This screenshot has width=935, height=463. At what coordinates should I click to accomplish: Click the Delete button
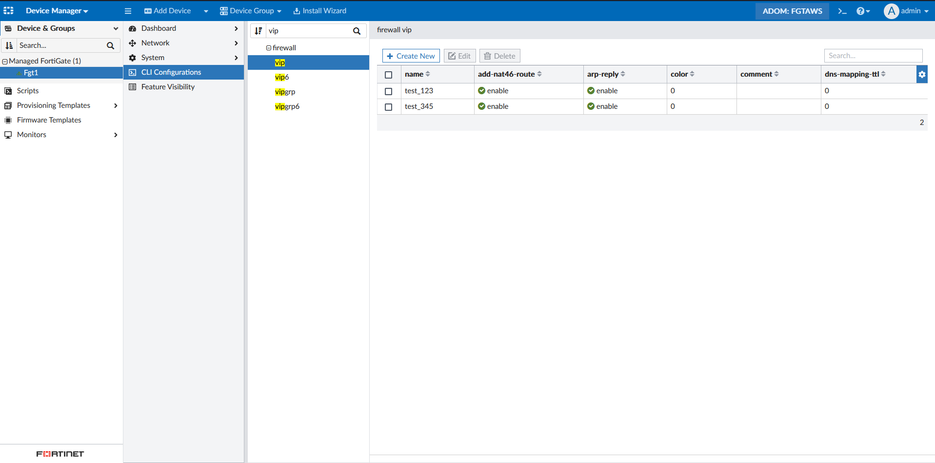[x=500, y=56]
